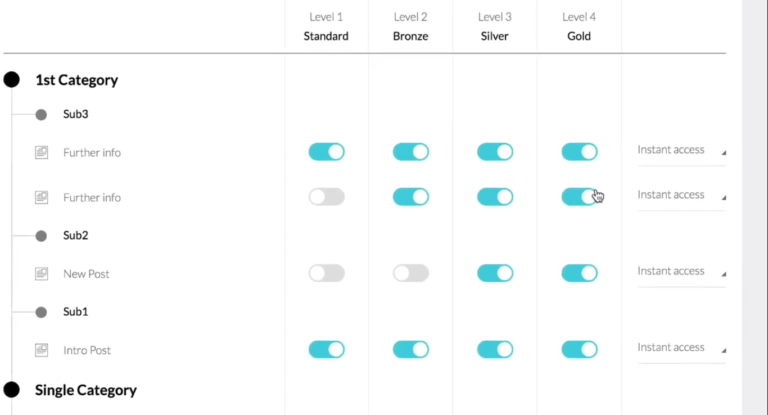Turn on Bronze toggle for New Post
This screenshot has height=415, width=768.
click(410, 273)
